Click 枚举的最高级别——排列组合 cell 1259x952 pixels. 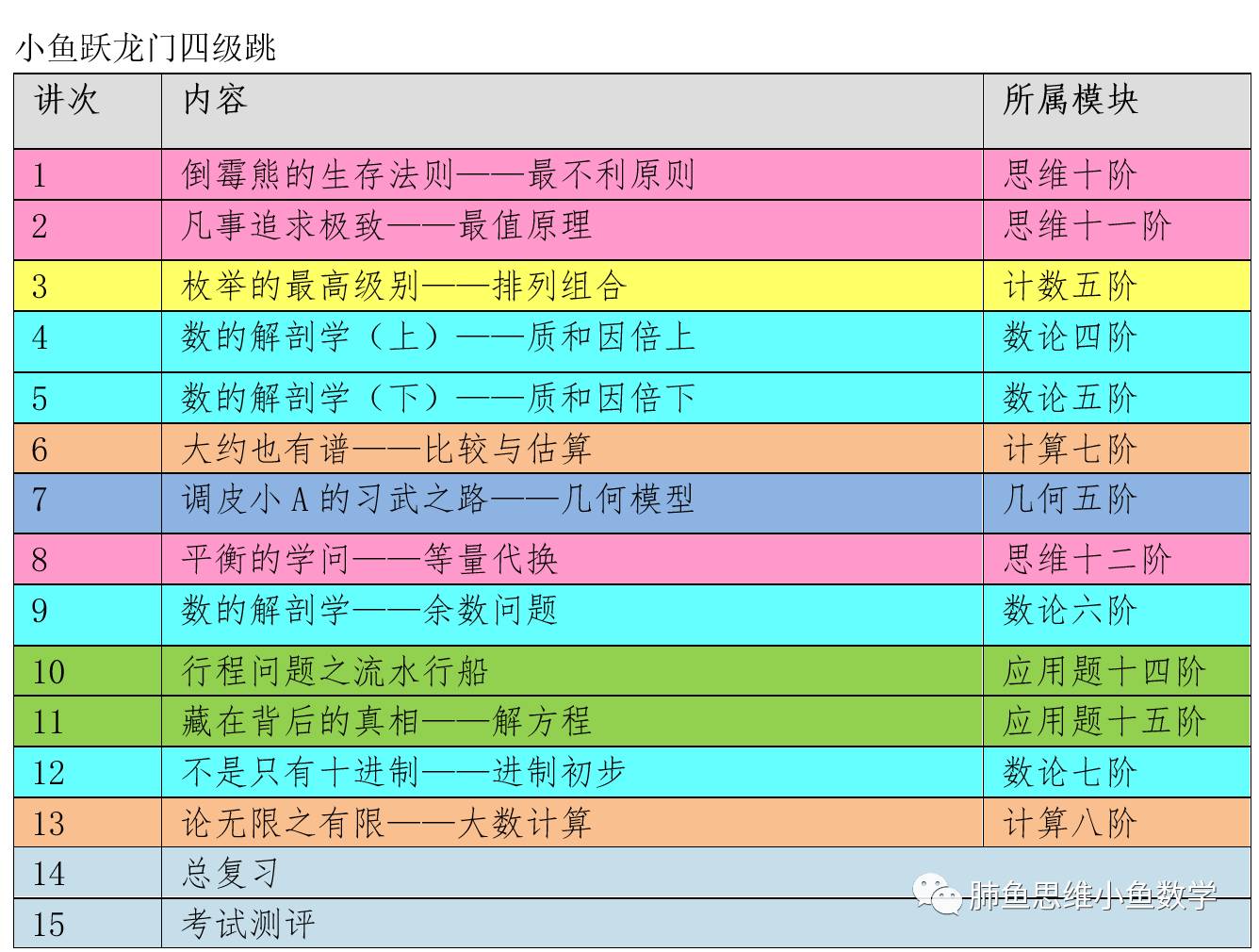coord(572,286)
